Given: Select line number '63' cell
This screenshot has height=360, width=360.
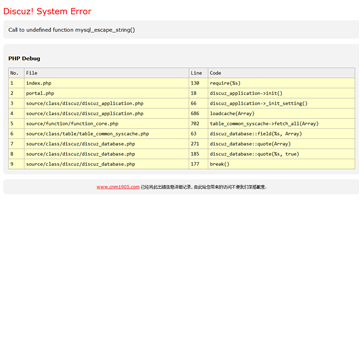Looking at the screenshot, I should (x=199, y=134).
